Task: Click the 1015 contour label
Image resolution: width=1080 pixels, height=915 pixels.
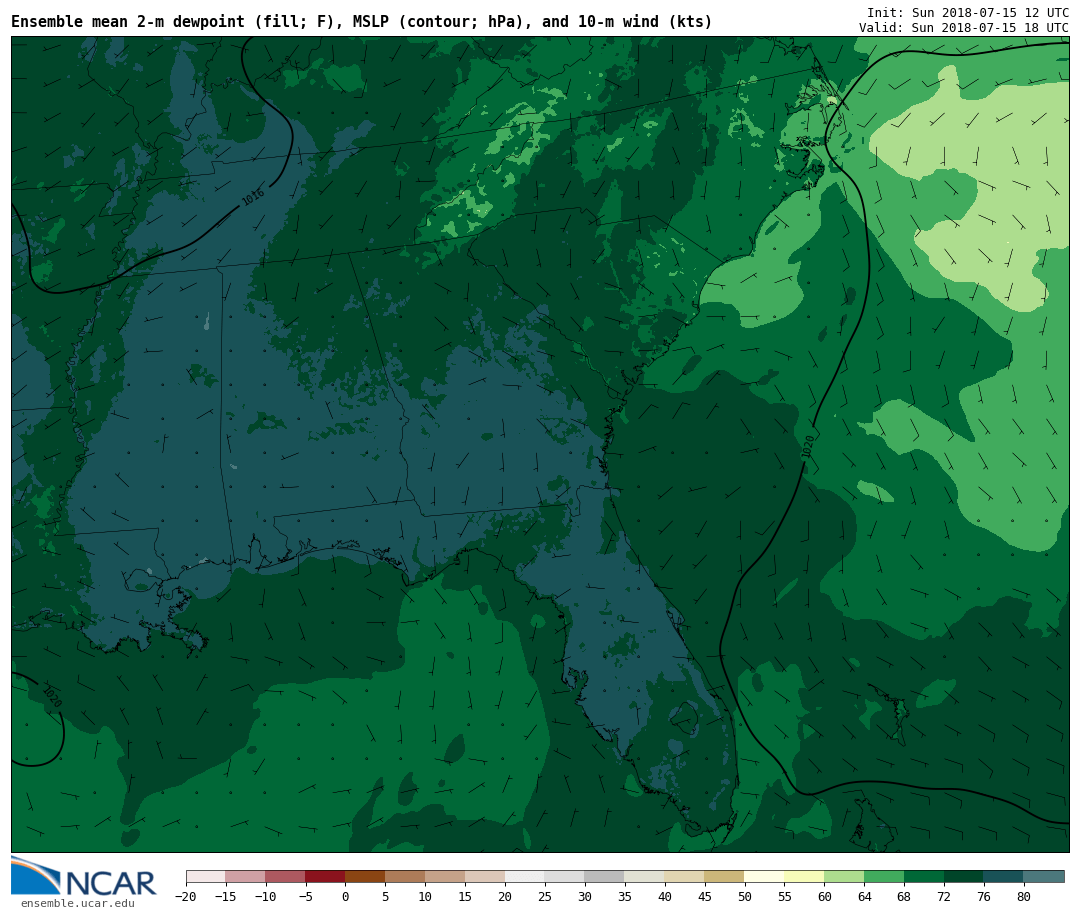Action: tap(254, 197)
